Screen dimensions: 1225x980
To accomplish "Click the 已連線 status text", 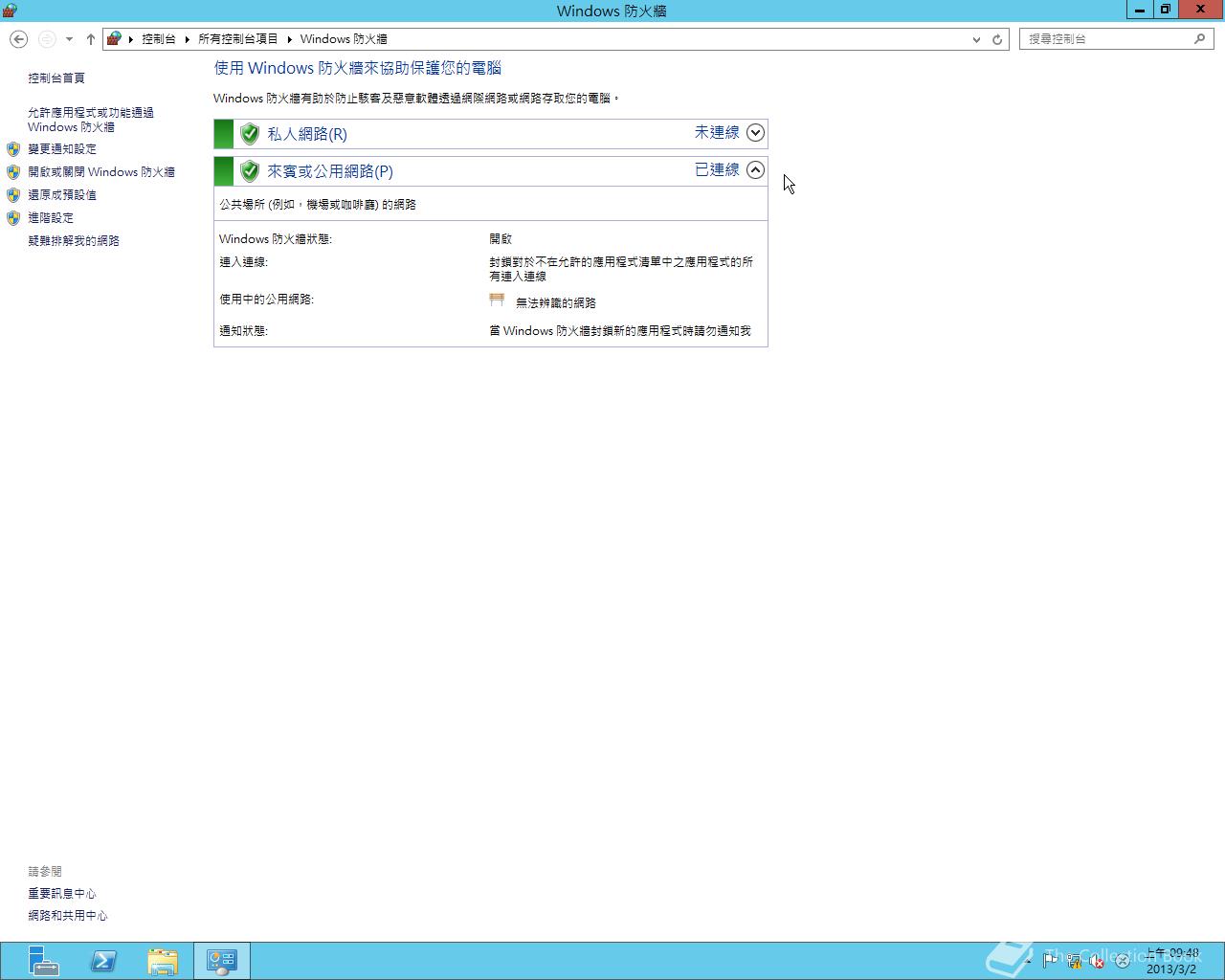I will coord(717,170).
